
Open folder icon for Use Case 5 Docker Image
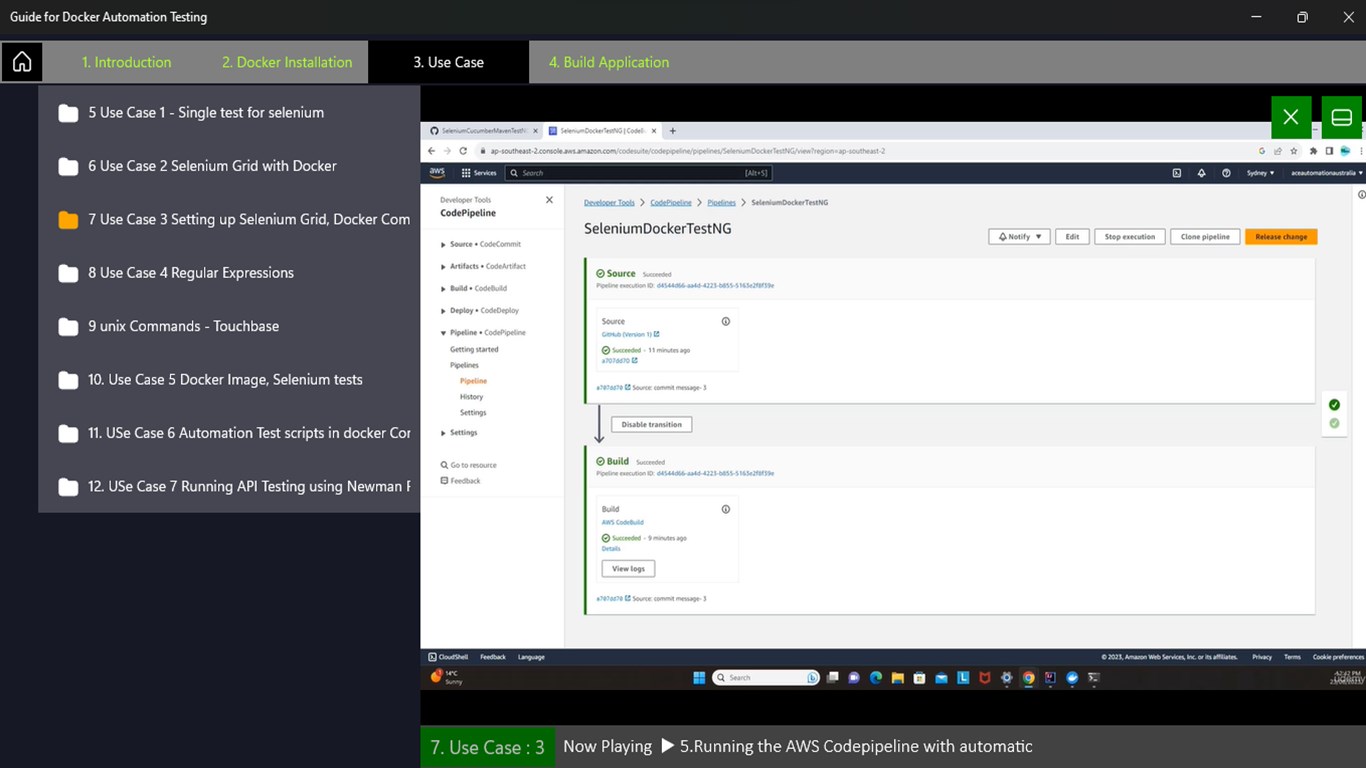(68, 380)
